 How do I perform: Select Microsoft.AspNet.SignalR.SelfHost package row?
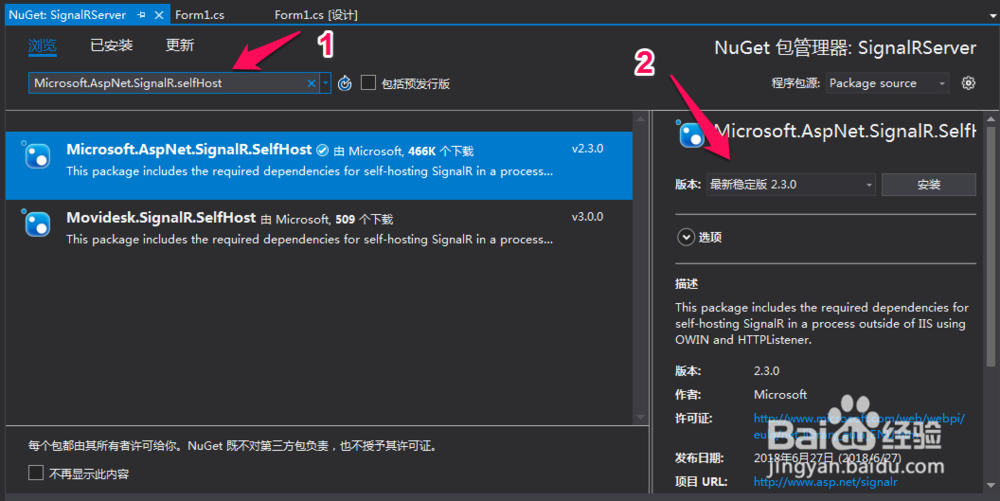tap(319, 166)
